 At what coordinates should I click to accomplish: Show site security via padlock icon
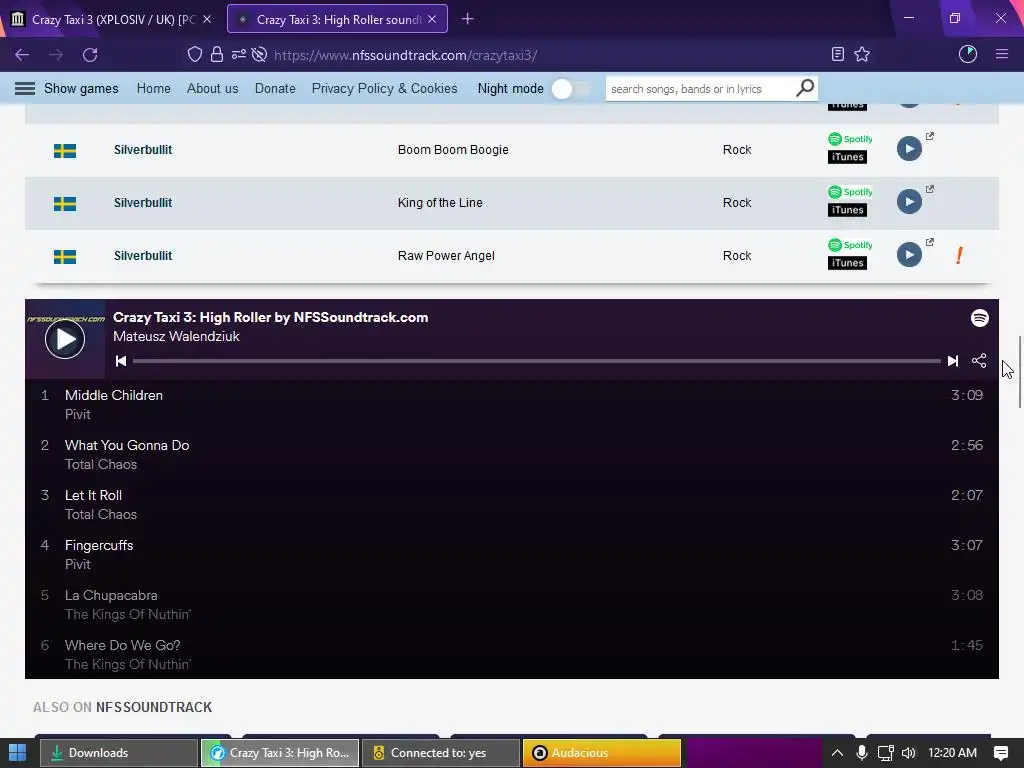tap(217, 55)
